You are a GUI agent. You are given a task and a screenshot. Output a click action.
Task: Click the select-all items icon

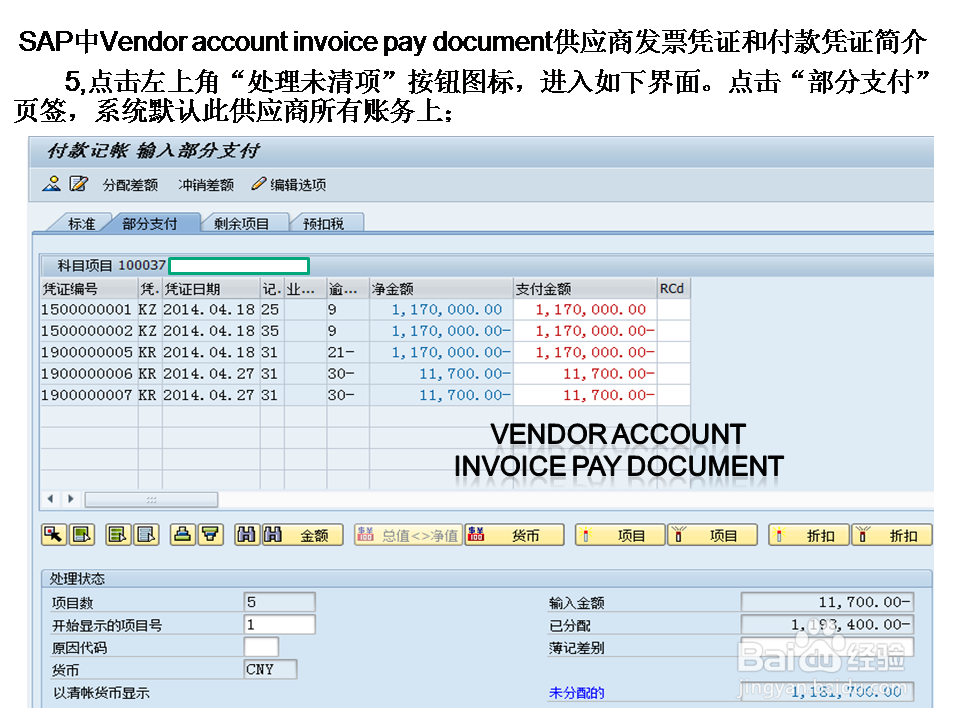click(x=118, y=535)
